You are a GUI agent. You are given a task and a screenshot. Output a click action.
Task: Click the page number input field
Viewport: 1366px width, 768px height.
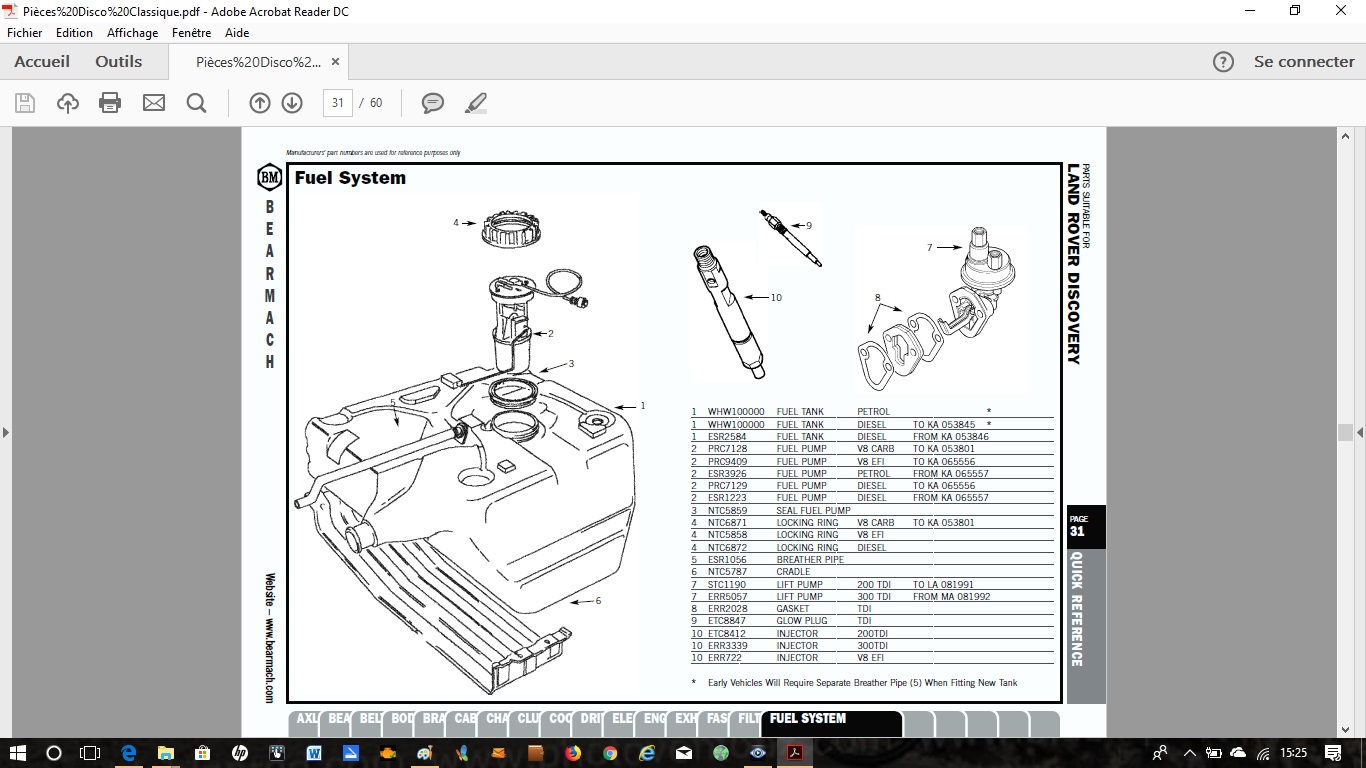[x=338, y=103]
